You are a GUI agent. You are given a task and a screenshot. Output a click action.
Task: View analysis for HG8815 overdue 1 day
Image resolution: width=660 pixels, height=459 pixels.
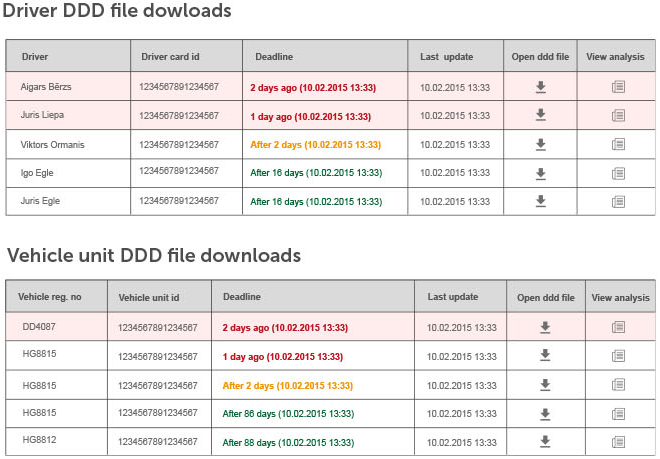click(x=619, y=355)
